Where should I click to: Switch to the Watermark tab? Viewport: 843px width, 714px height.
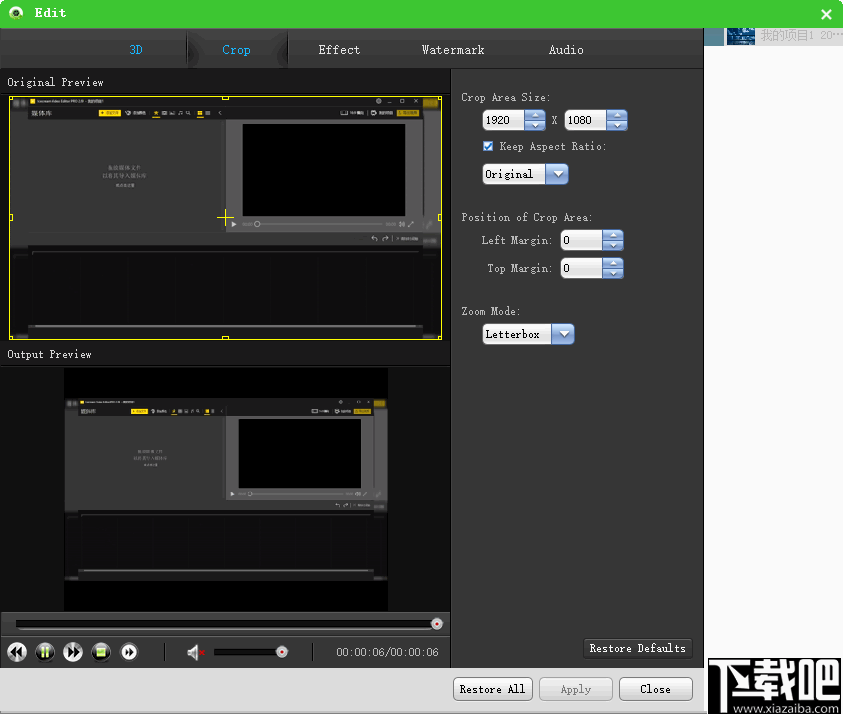point(453,49)
